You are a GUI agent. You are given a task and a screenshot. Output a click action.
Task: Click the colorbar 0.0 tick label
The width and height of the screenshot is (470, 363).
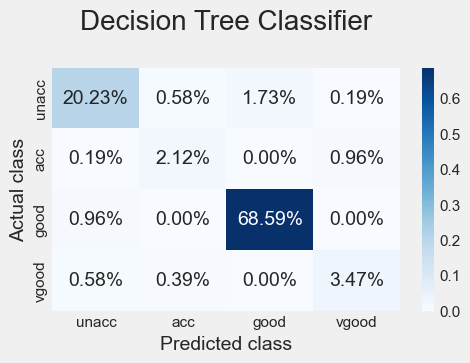coord(450,311)
